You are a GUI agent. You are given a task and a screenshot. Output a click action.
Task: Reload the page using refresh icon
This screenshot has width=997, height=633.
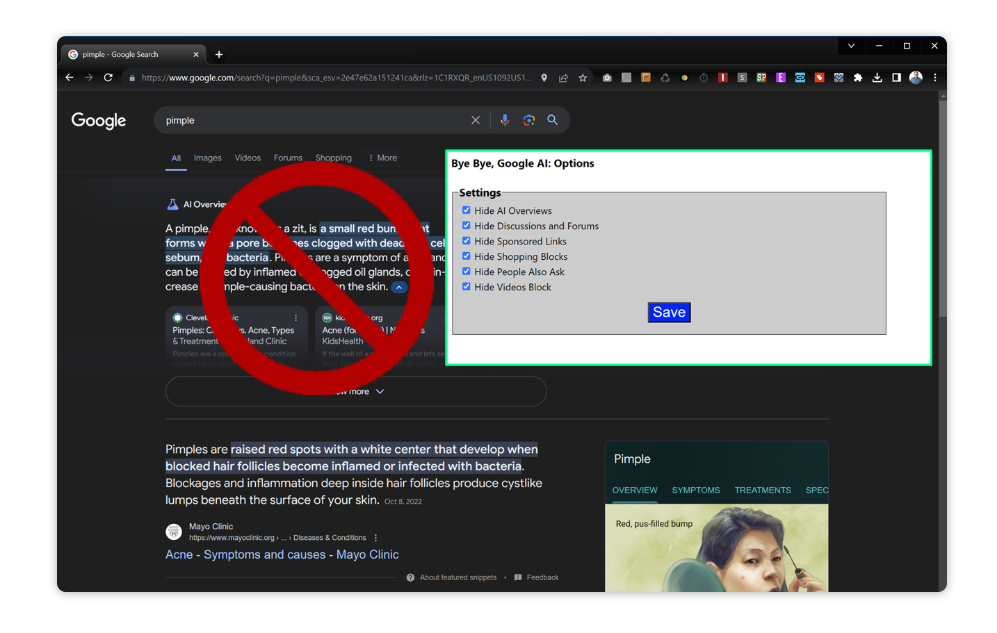tap(108, 77)
